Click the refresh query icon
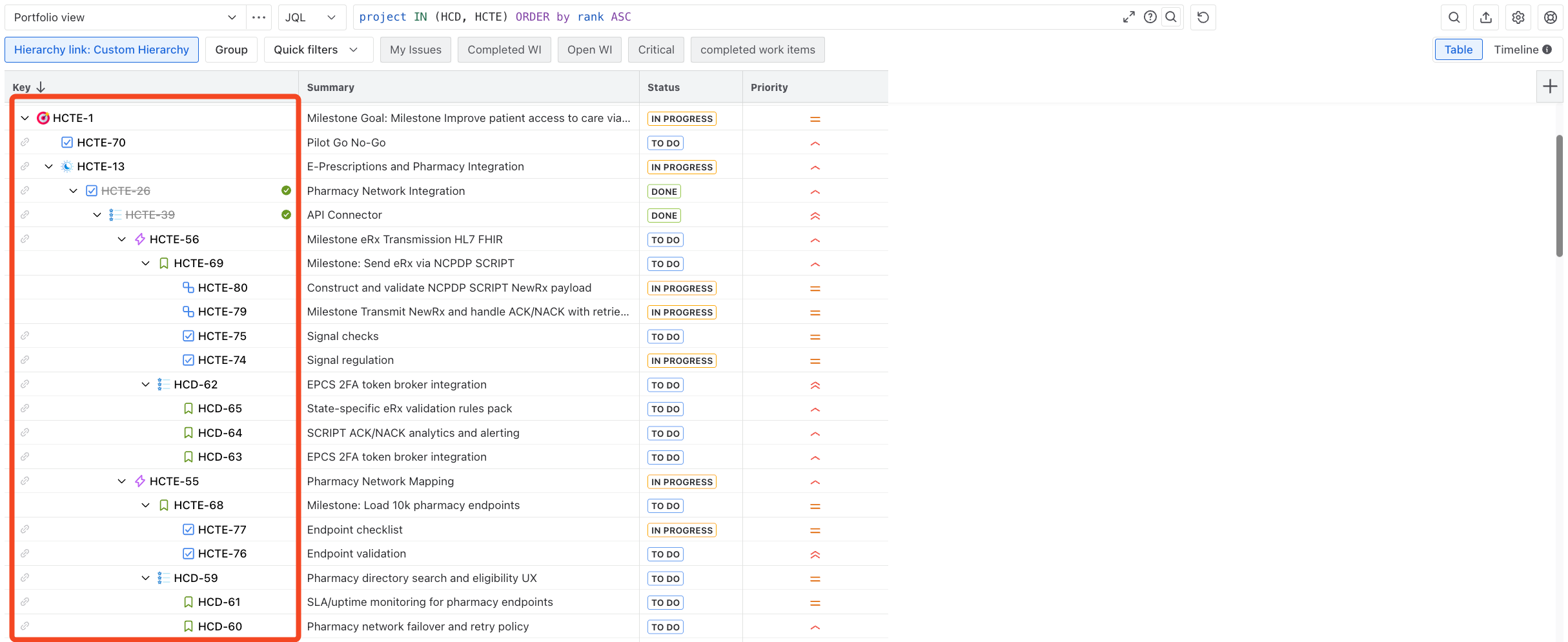 click(1203, 17)
